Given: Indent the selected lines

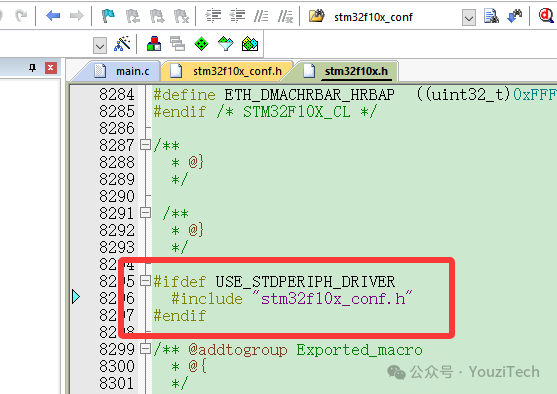Looking at the screenshot, I should coord(213,16).
